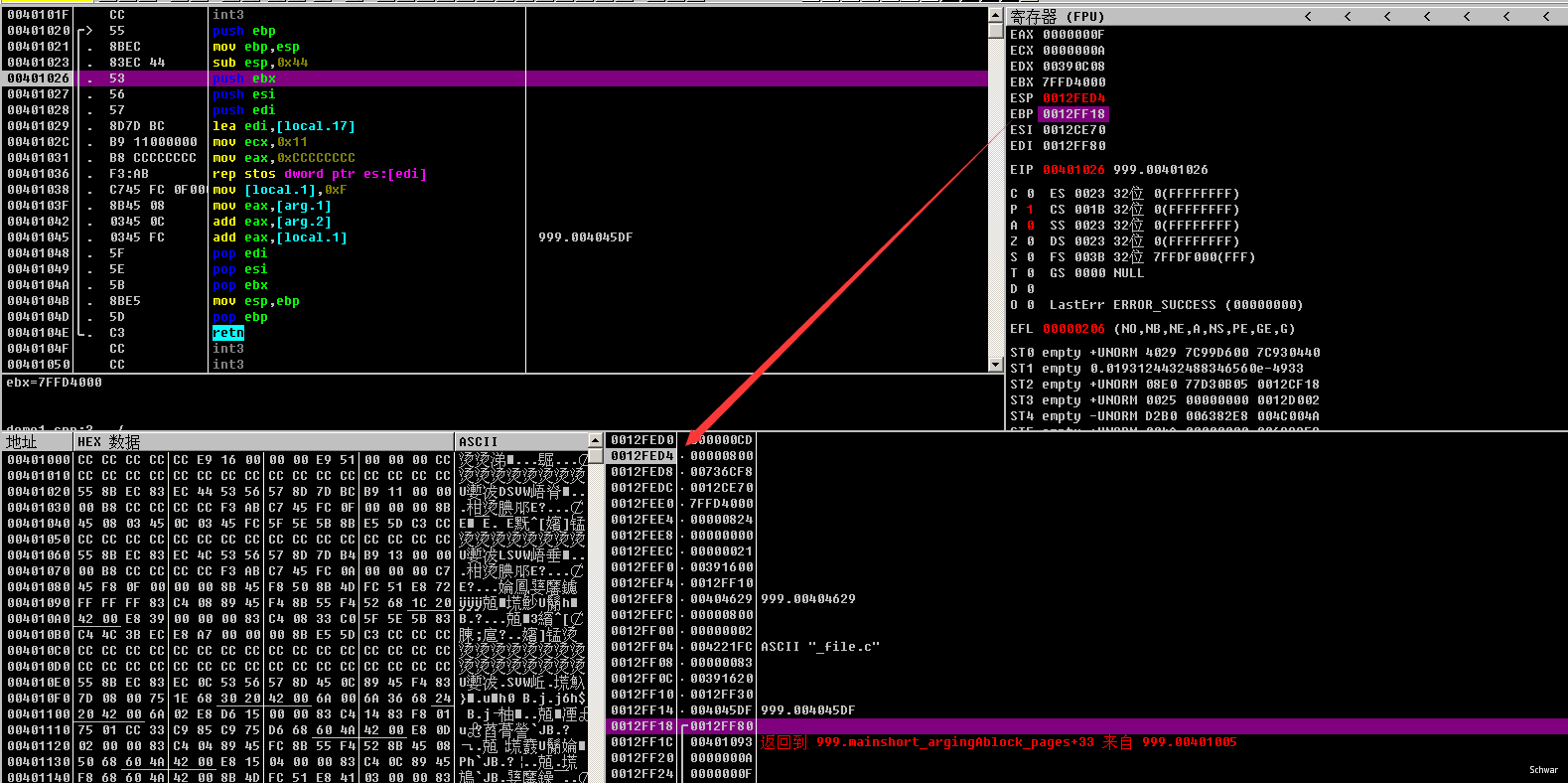Screen dimensions: 1568x783
Task: Select the 'mov ebp,esp' instruction
Action: pos(256,47)
